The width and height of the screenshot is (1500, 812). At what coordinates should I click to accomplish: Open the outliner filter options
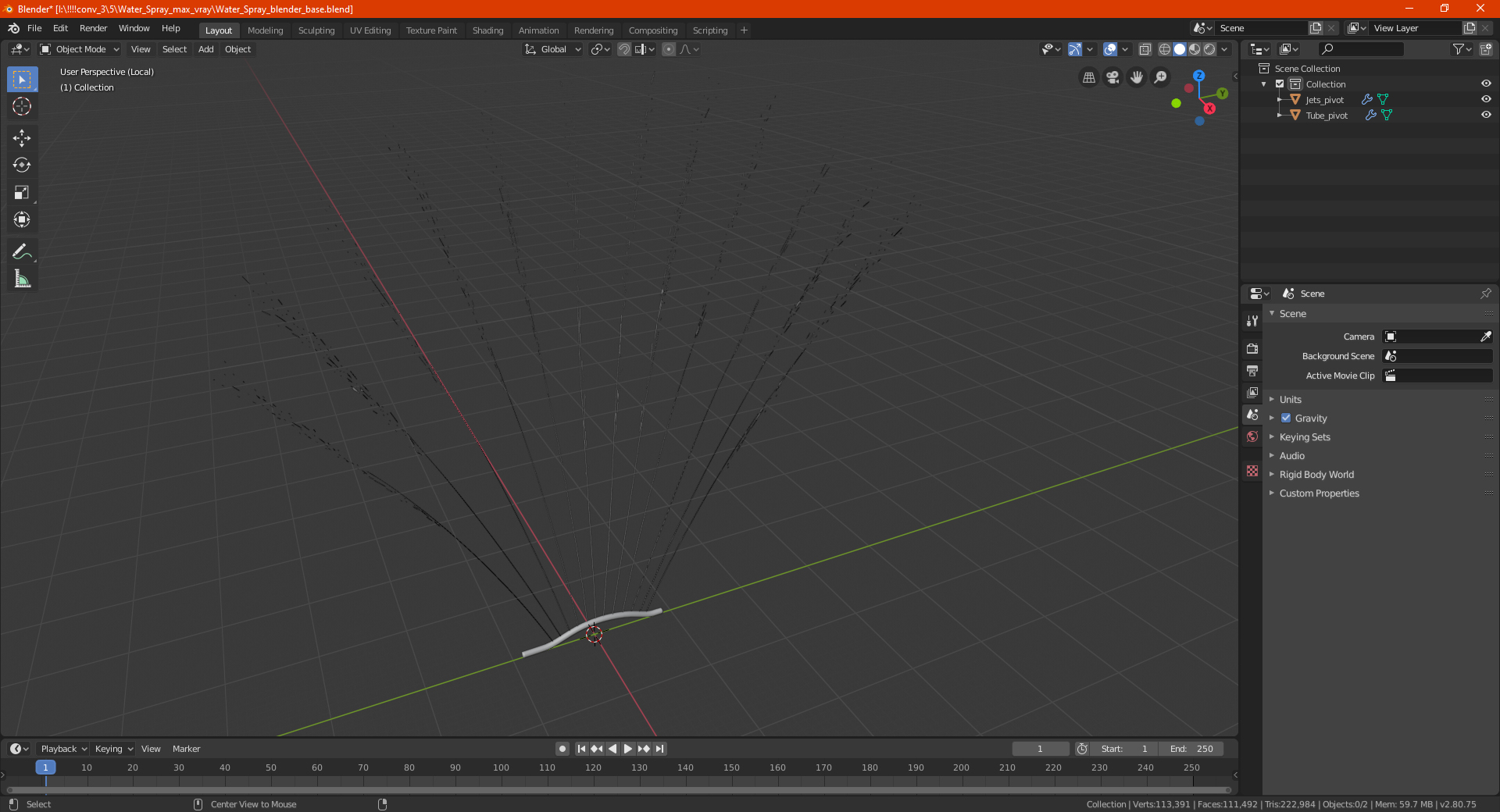pyautogui.click(x=1462, y=49)
